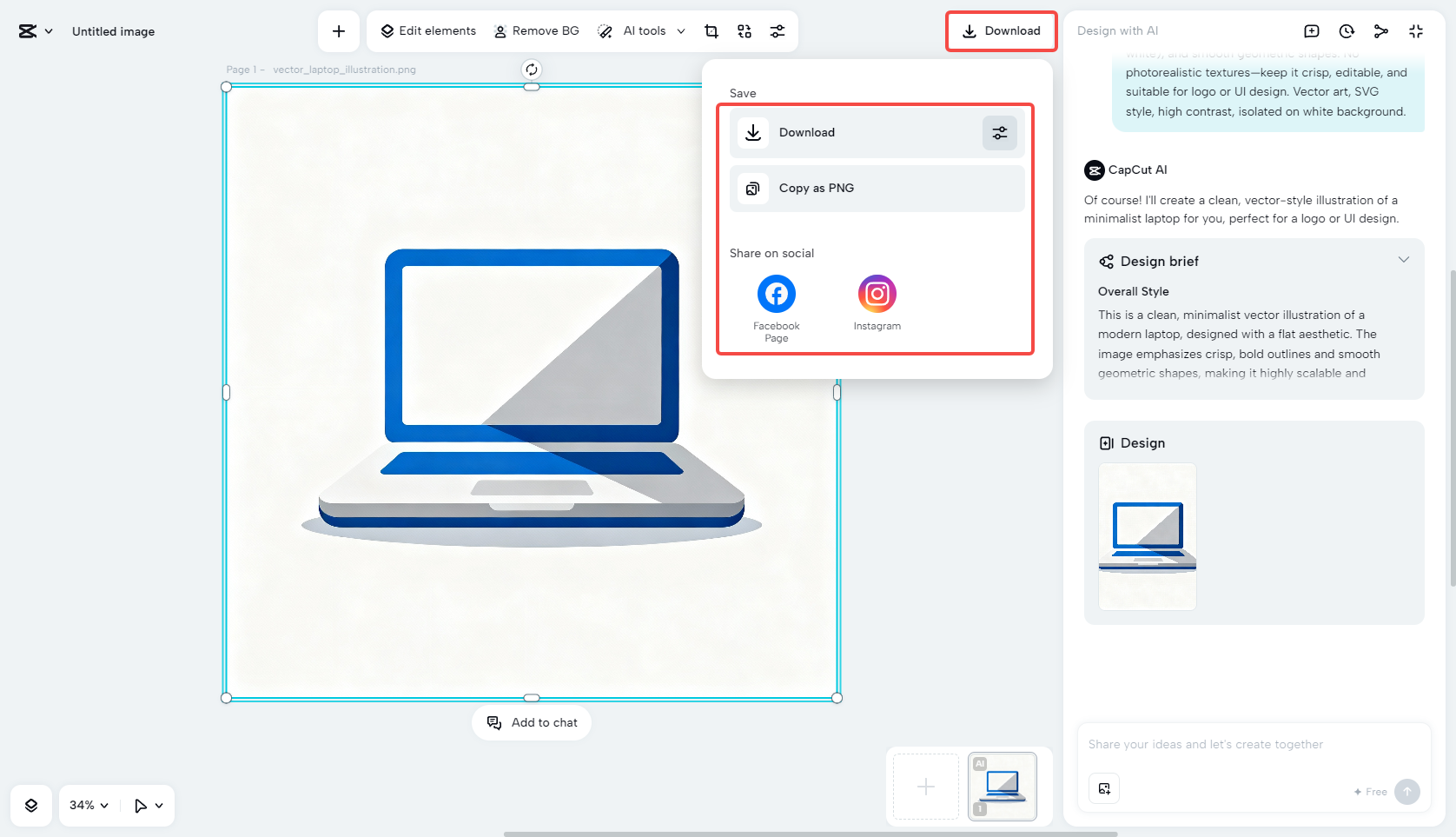Image resolution: width=1456 pixels, height=837 pixels.
Task: Open the CapCut logo main menu
Action: pos(35,31)
